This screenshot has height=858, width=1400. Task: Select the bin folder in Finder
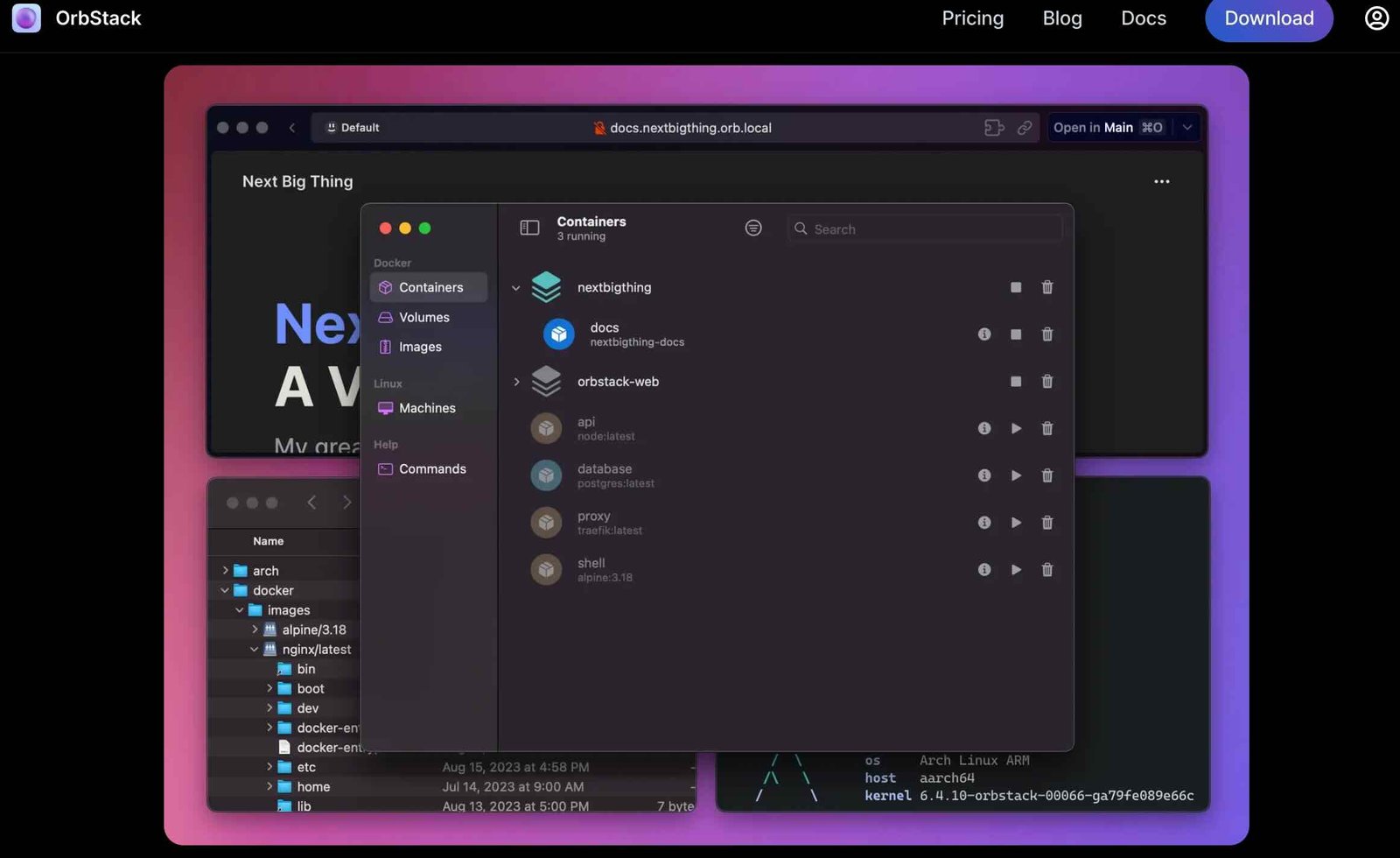296,669
